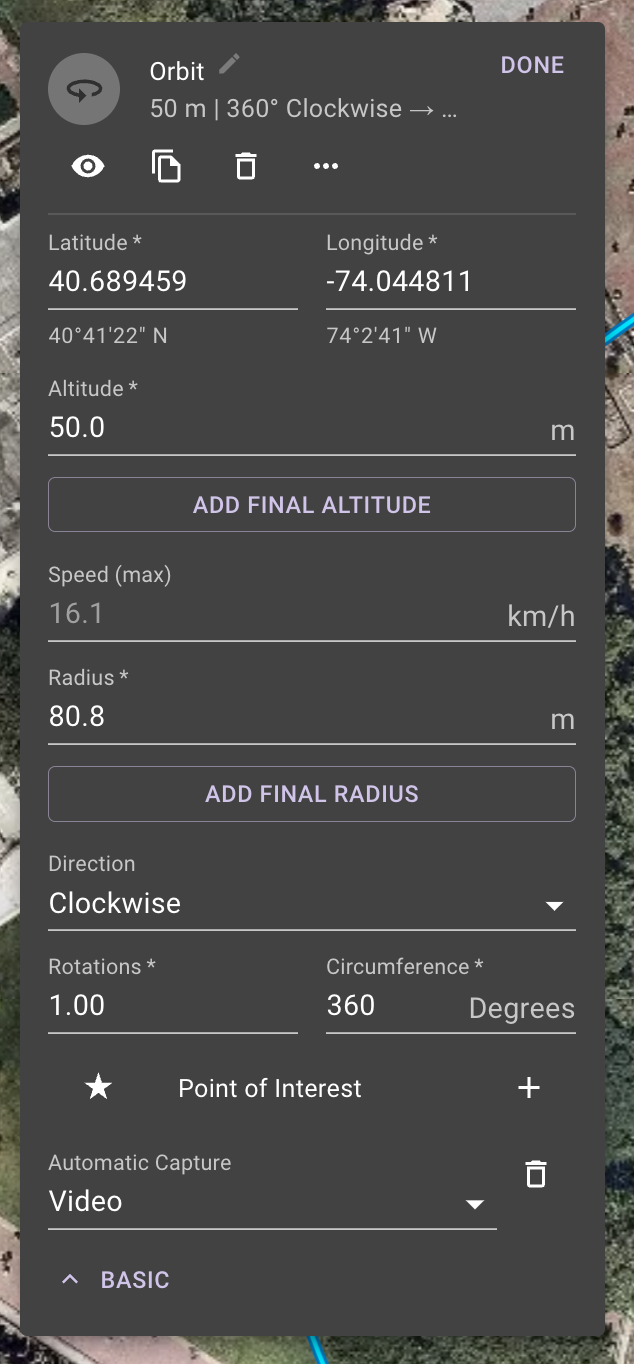Open the Direction Clockwise dropdown
The height and width of the screenshot is (1364, 634).
pos(312,904)
